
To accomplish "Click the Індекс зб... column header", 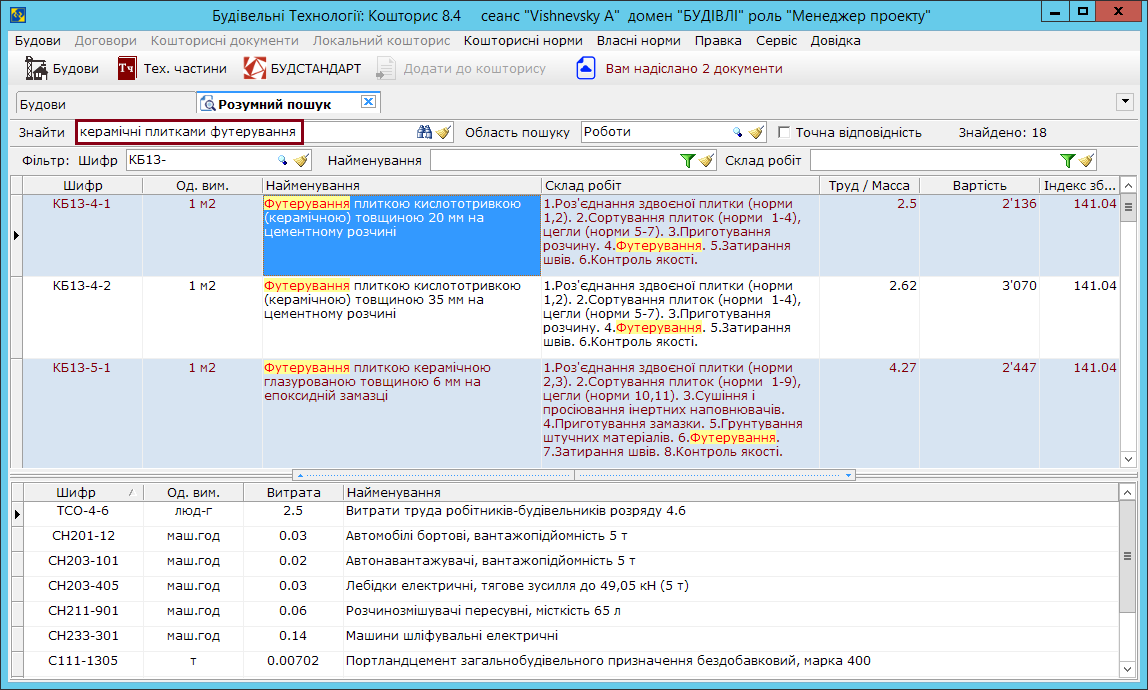I will pyautogui.click(x=1079, y=185).
